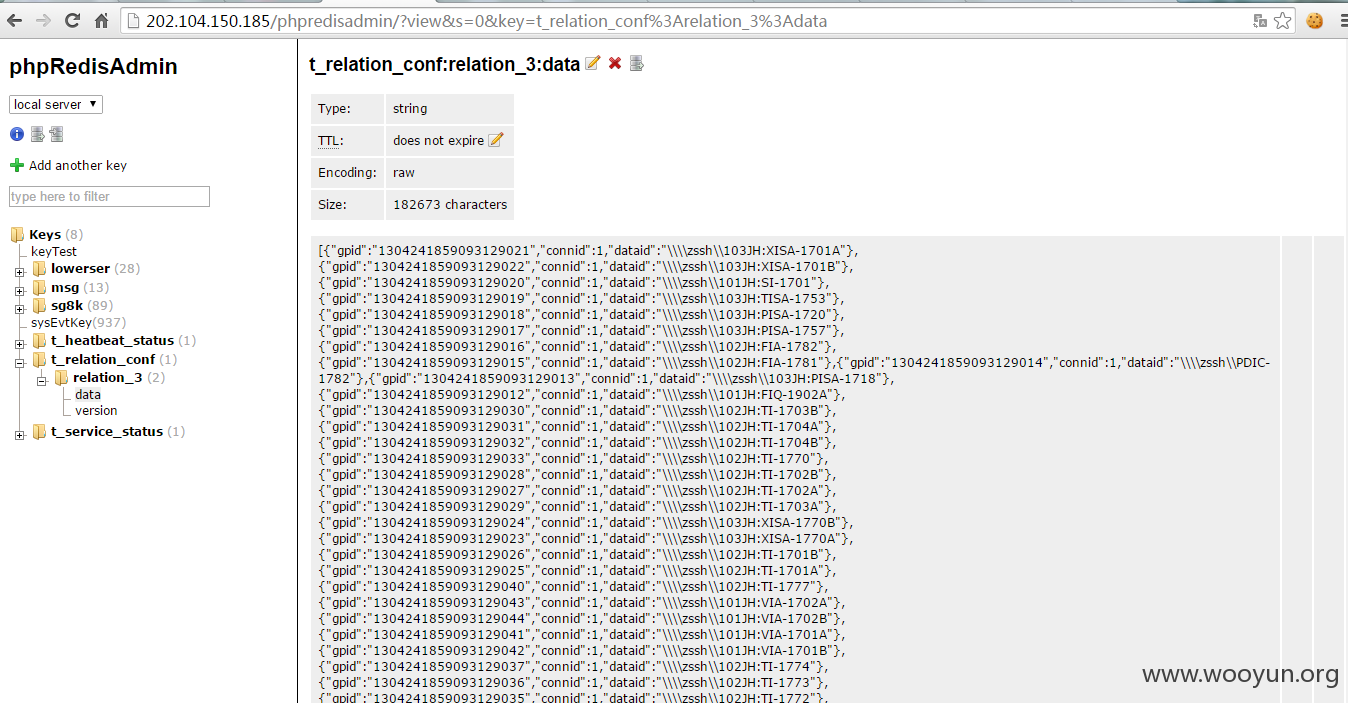Select the msg folder label

[65, 287]
